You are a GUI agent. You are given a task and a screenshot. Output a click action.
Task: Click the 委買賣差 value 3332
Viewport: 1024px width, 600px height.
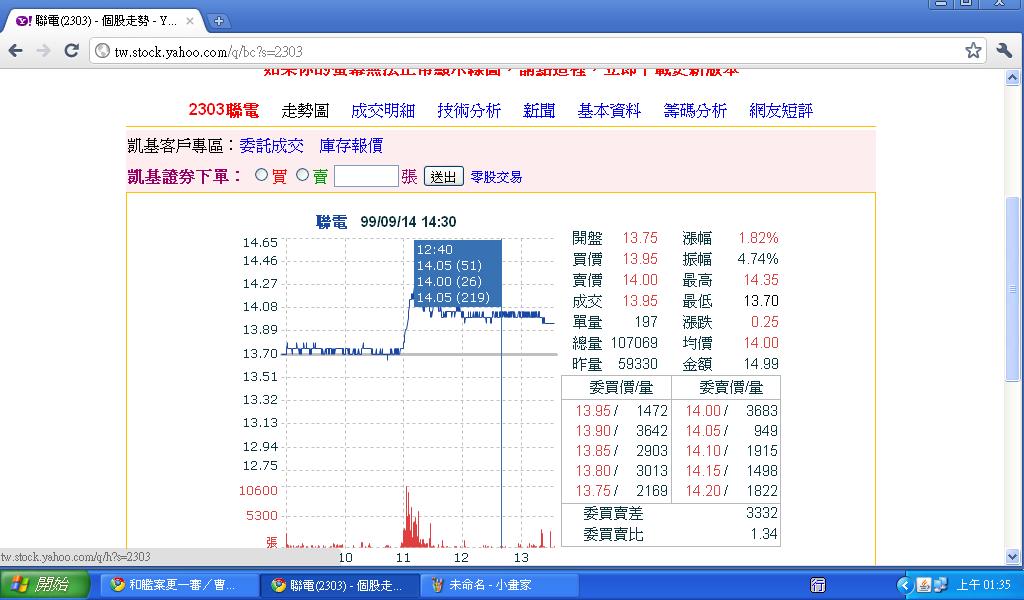click(x=761, y=513)
